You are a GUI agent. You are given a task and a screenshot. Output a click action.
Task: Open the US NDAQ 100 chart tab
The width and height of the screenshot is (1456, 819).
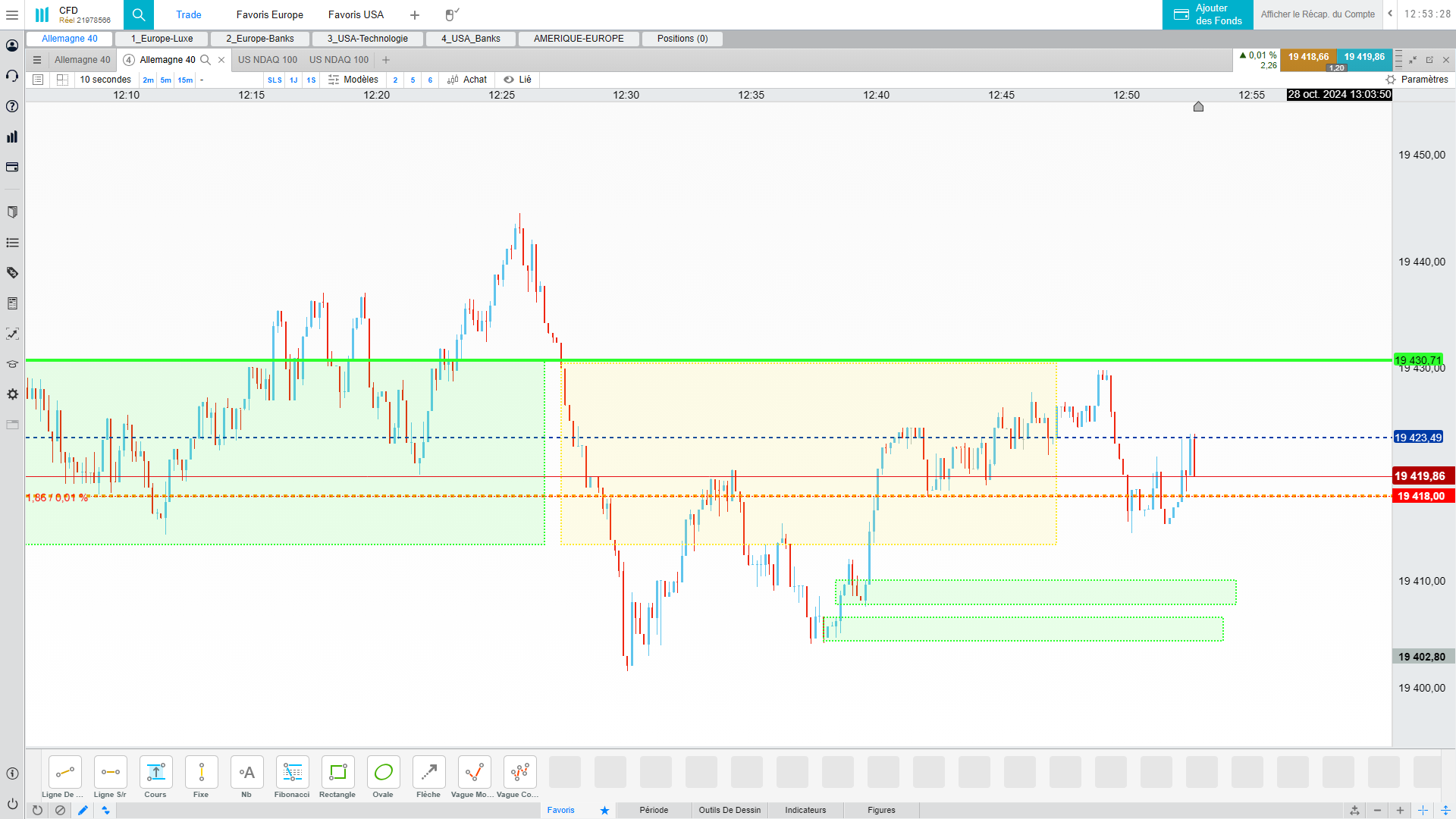pos(268,60)
